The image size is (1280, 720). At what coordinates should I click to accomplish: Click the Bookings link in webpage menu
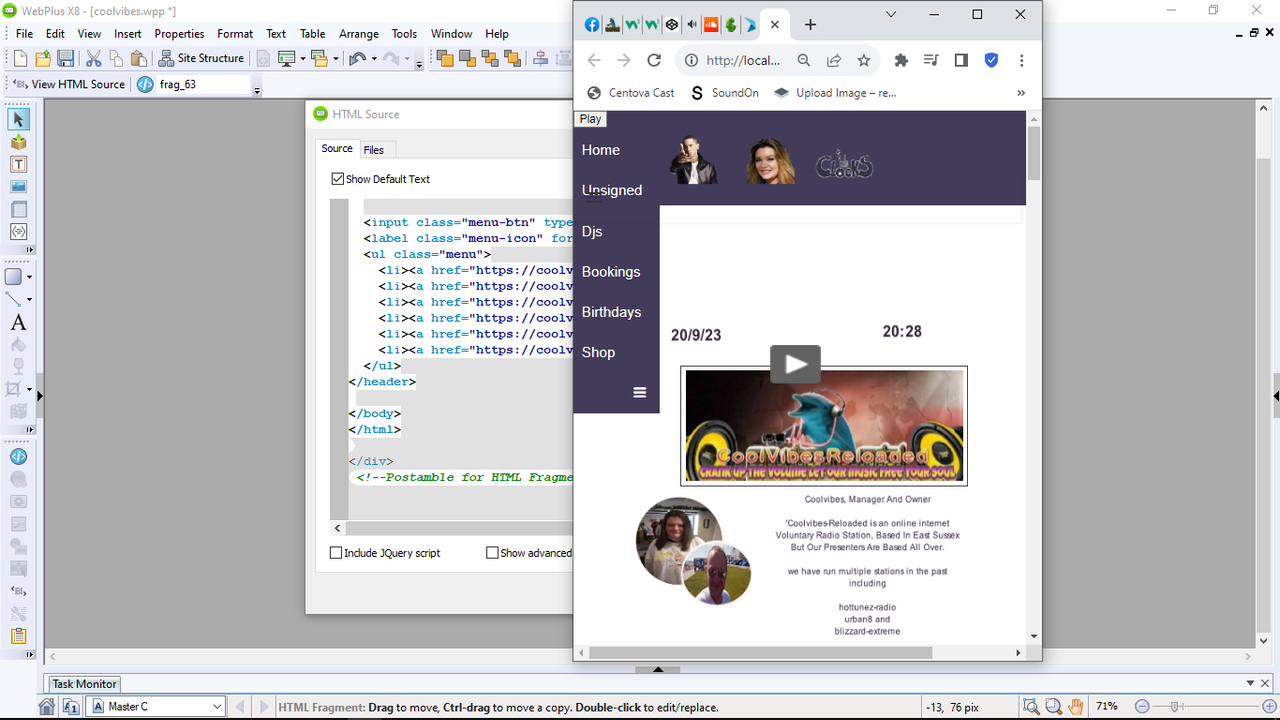pyautogui.click(x=611, y=272)
